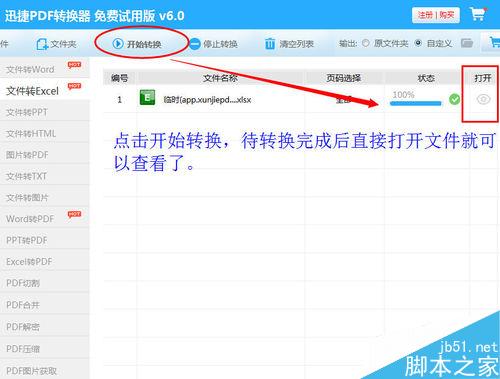Screen dimensions: 500x379
Task: Select PDF图片获取 option in sidebar
Action: coord(45,370)
